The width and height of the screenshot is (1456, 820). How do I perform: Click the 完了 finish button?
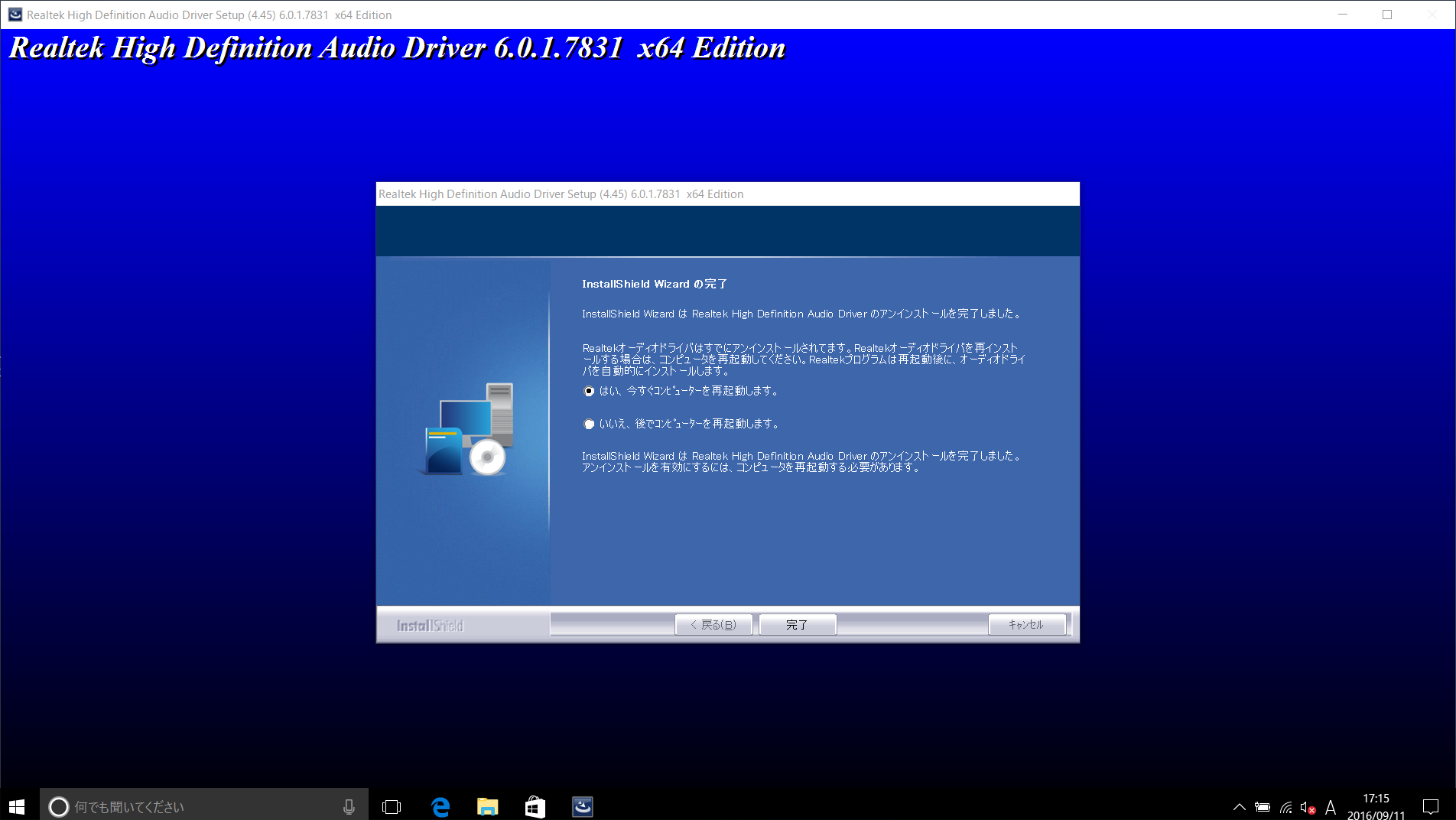(x=798, y=625)
